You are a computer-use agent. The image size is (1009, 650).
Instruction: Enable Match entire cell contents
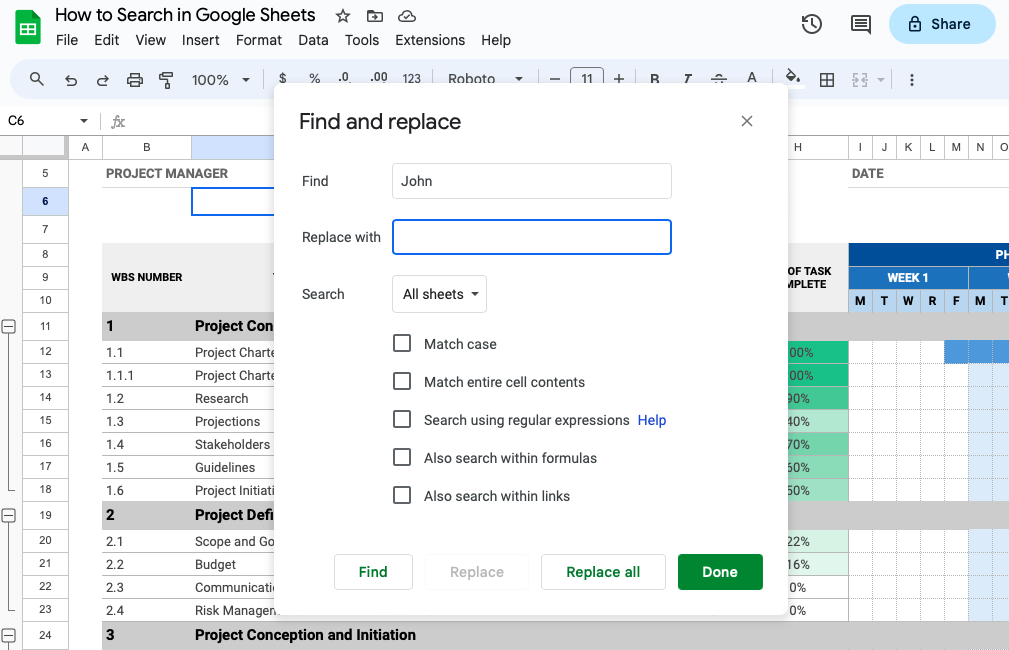[x=402, y=381]
